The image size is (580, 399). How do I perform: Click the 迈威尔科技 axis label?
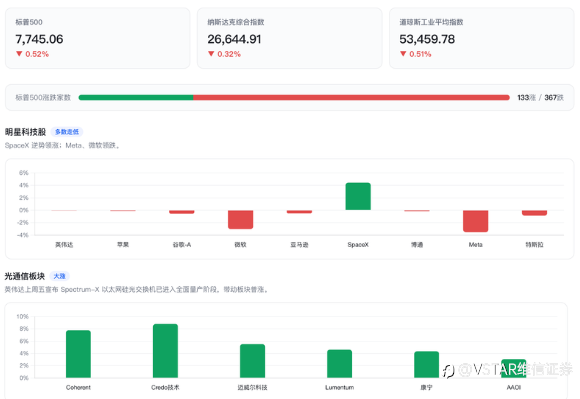point(253,388)
